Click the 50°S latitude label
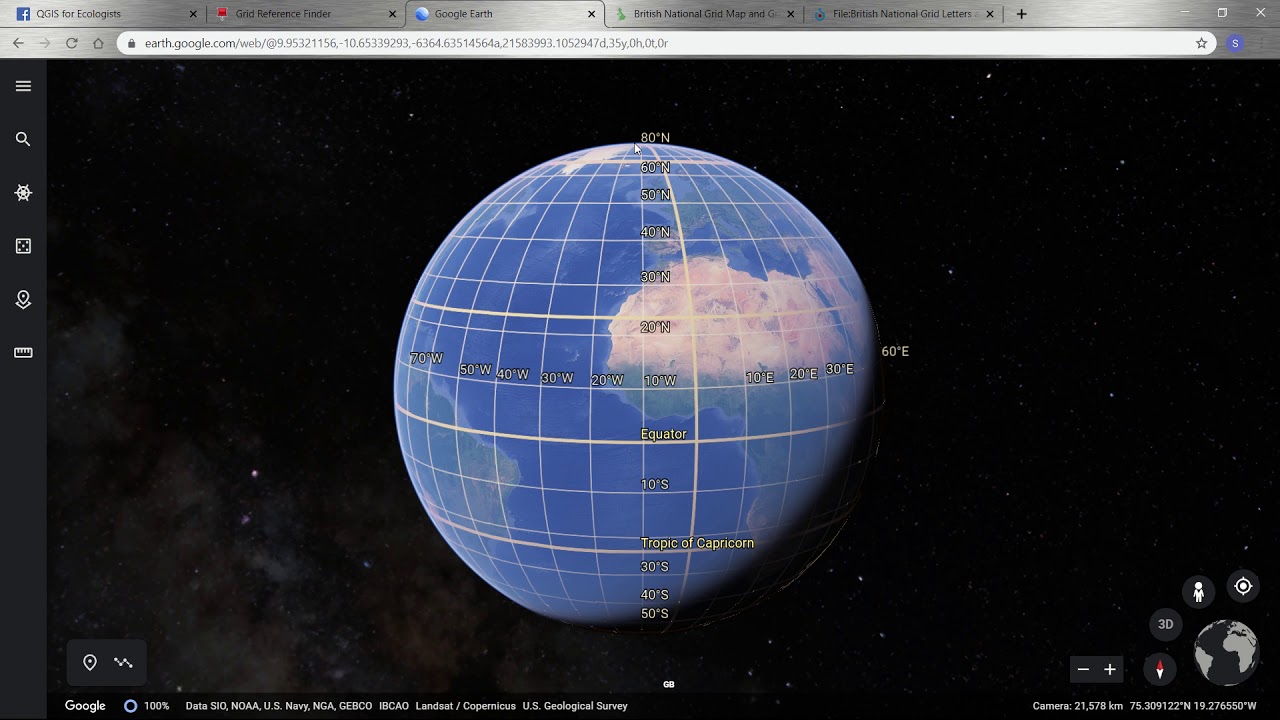The image size is (1280, 720). [654, 613]
